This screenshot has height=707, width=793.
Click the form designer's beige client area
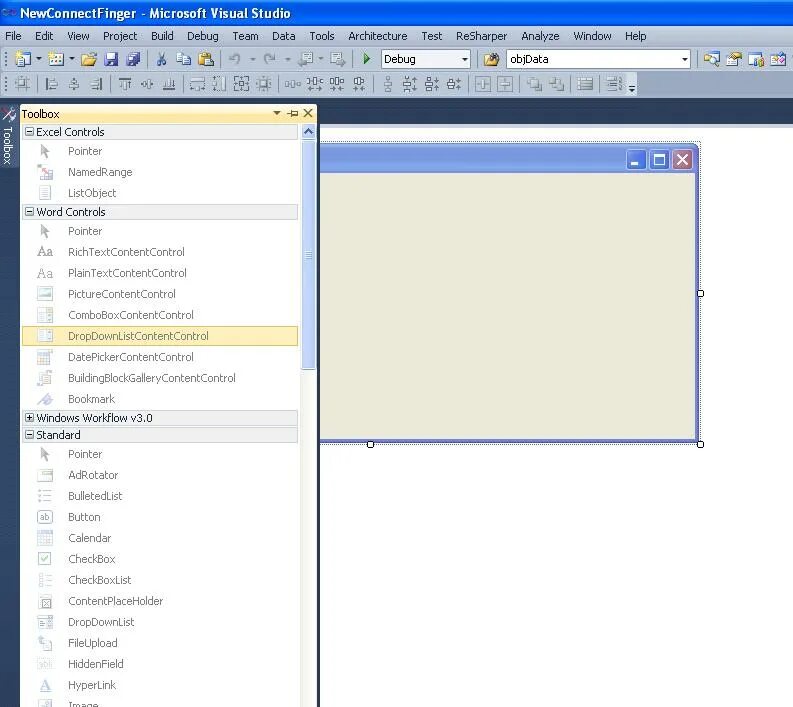(x=507, y=306)
